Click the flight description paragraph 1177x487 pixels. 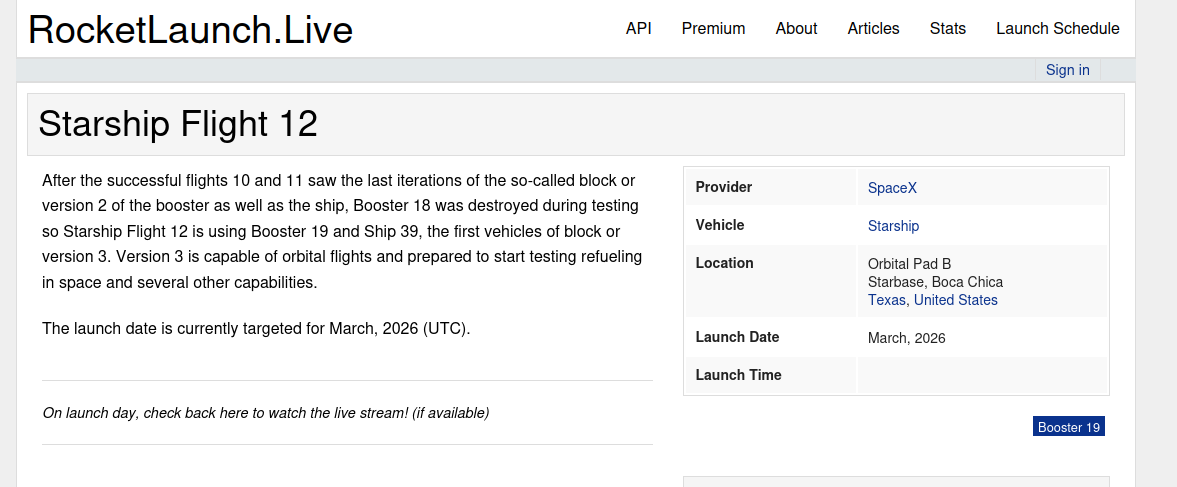pos(340,232)
